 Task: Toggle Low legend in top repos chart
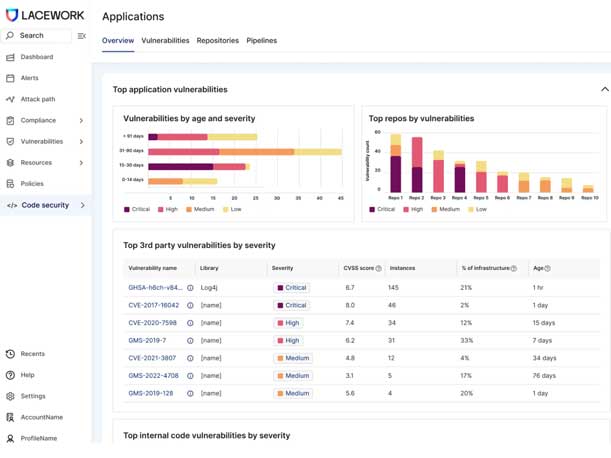point(476,210)
